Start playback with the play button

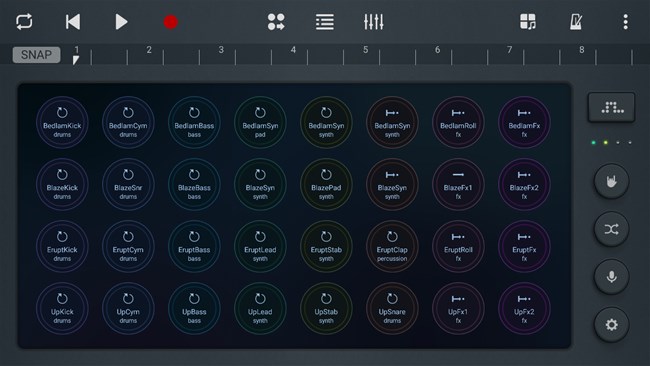121,22
